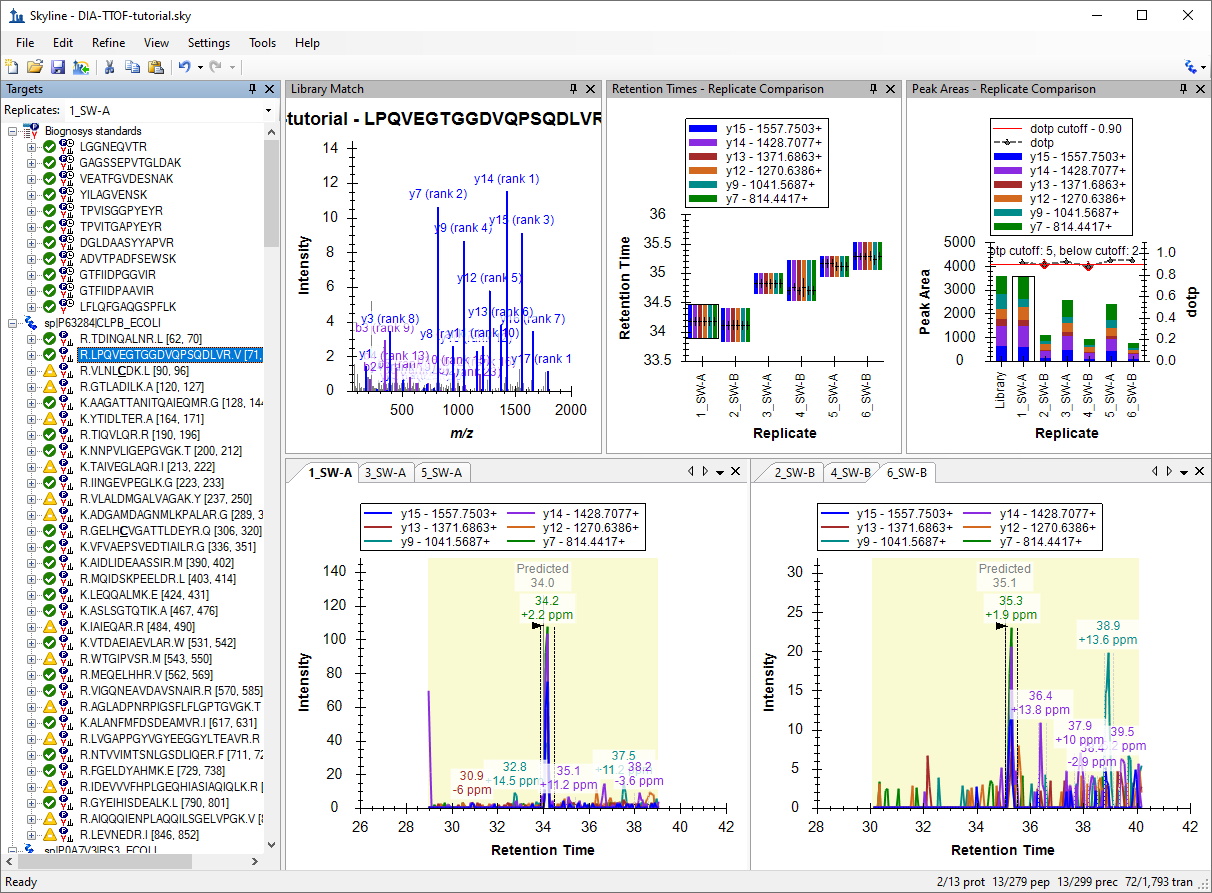
Task: Close the Retention Times Replicate Comparison panel
Action: [890, 89]
